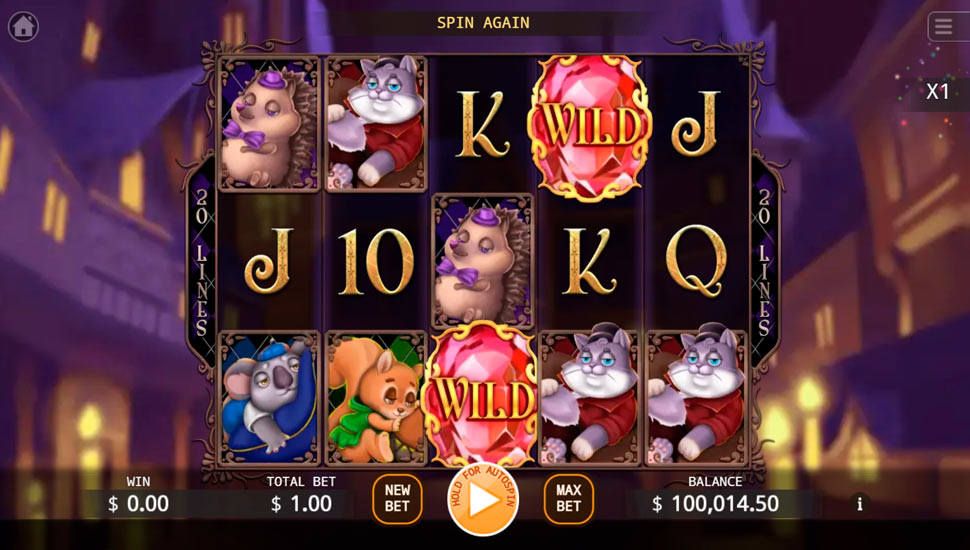This screenshot has width=970, height=550.
Task: Open the hamburger menu
Action: click(945, 27)
